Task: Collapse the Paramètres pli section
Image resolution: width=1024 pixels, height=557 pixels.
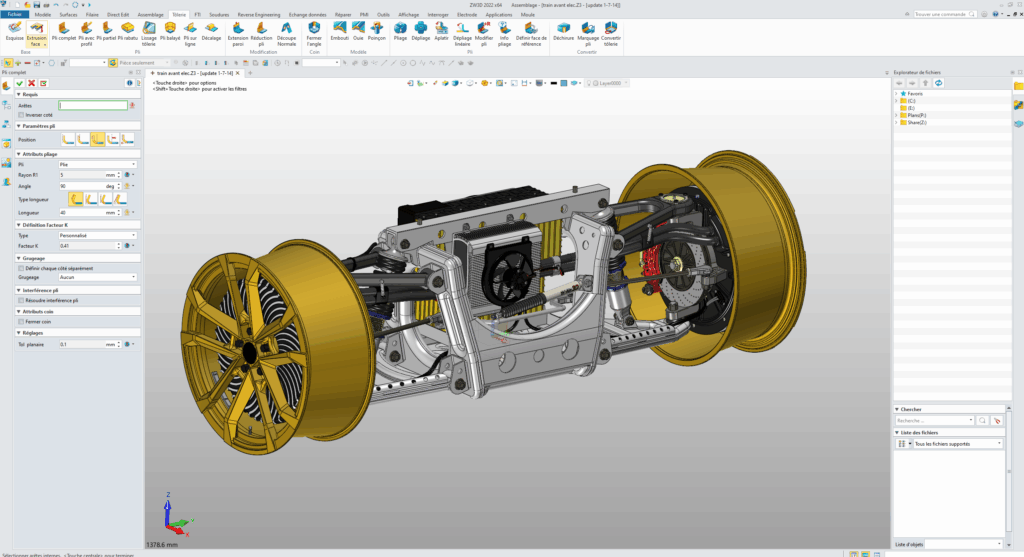Action: pos(19,126)
